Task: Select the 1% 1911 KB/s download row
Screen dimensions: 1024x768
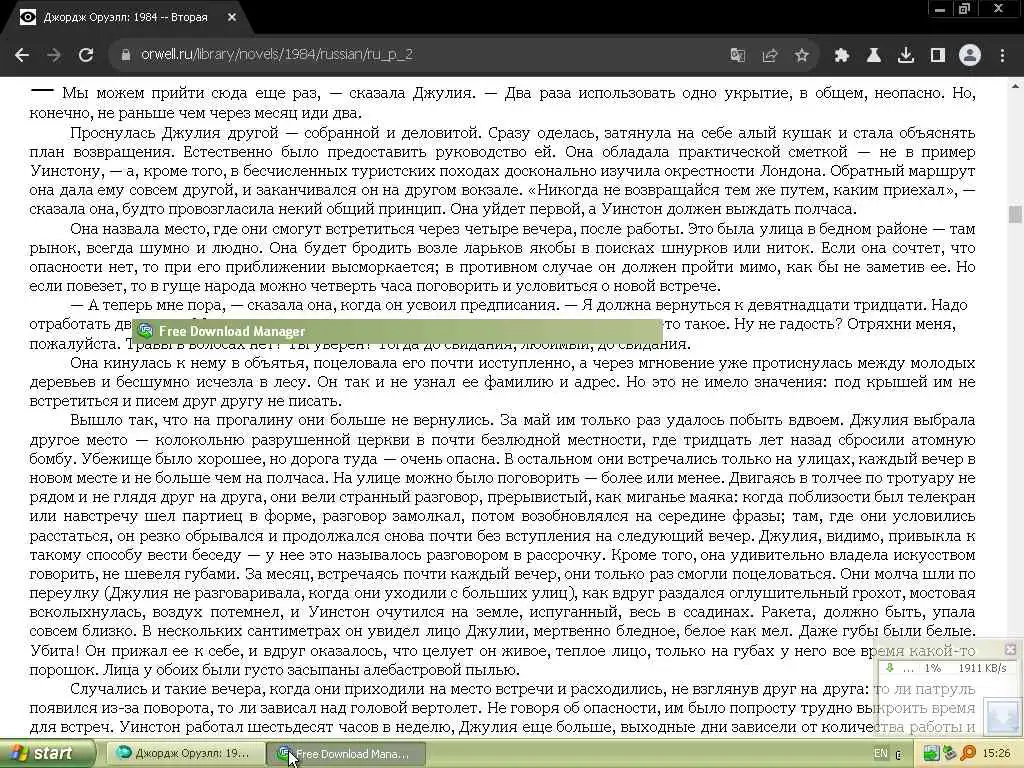Action: [946, 668]
